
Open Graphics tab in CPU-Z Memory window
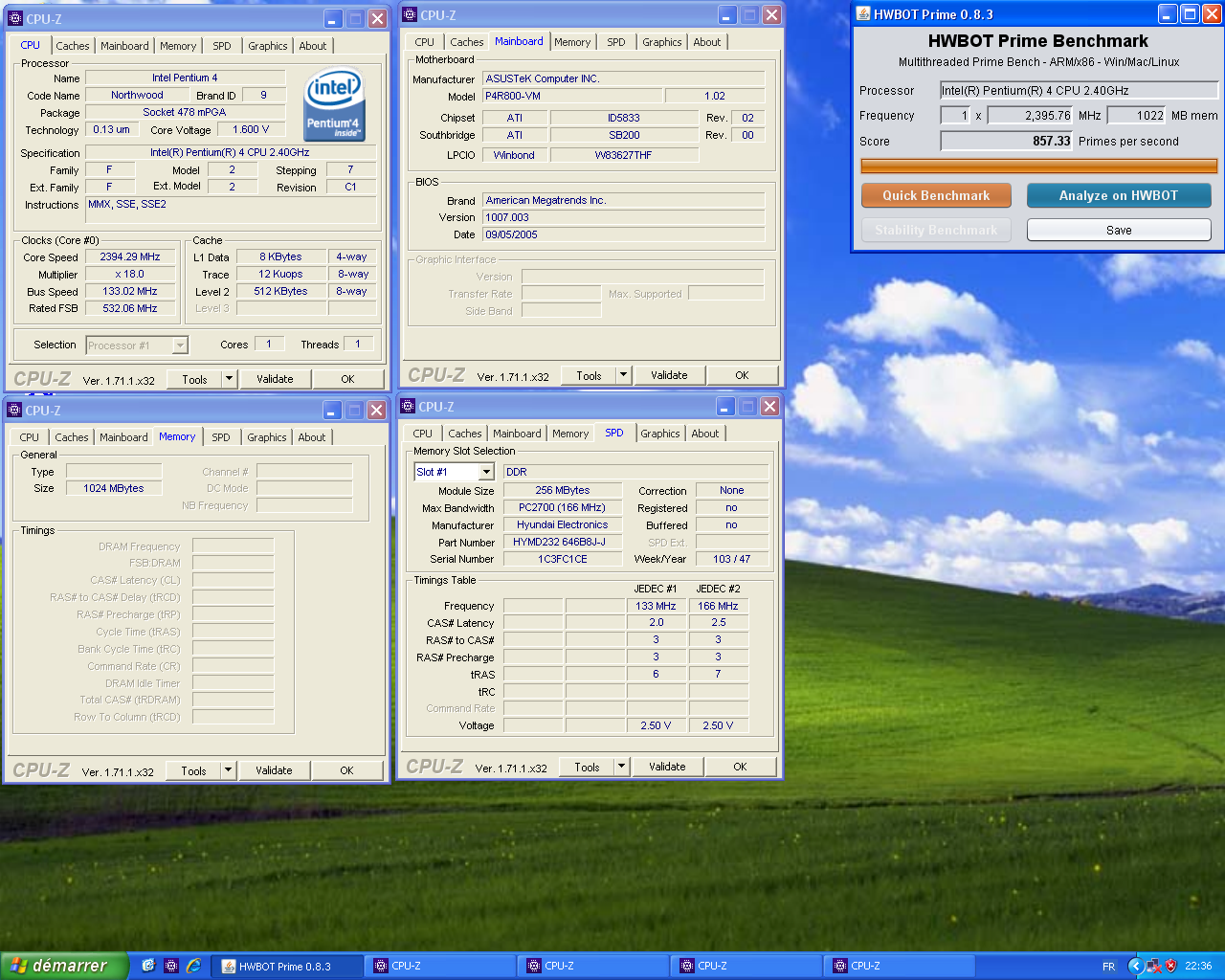pos(267,437)
